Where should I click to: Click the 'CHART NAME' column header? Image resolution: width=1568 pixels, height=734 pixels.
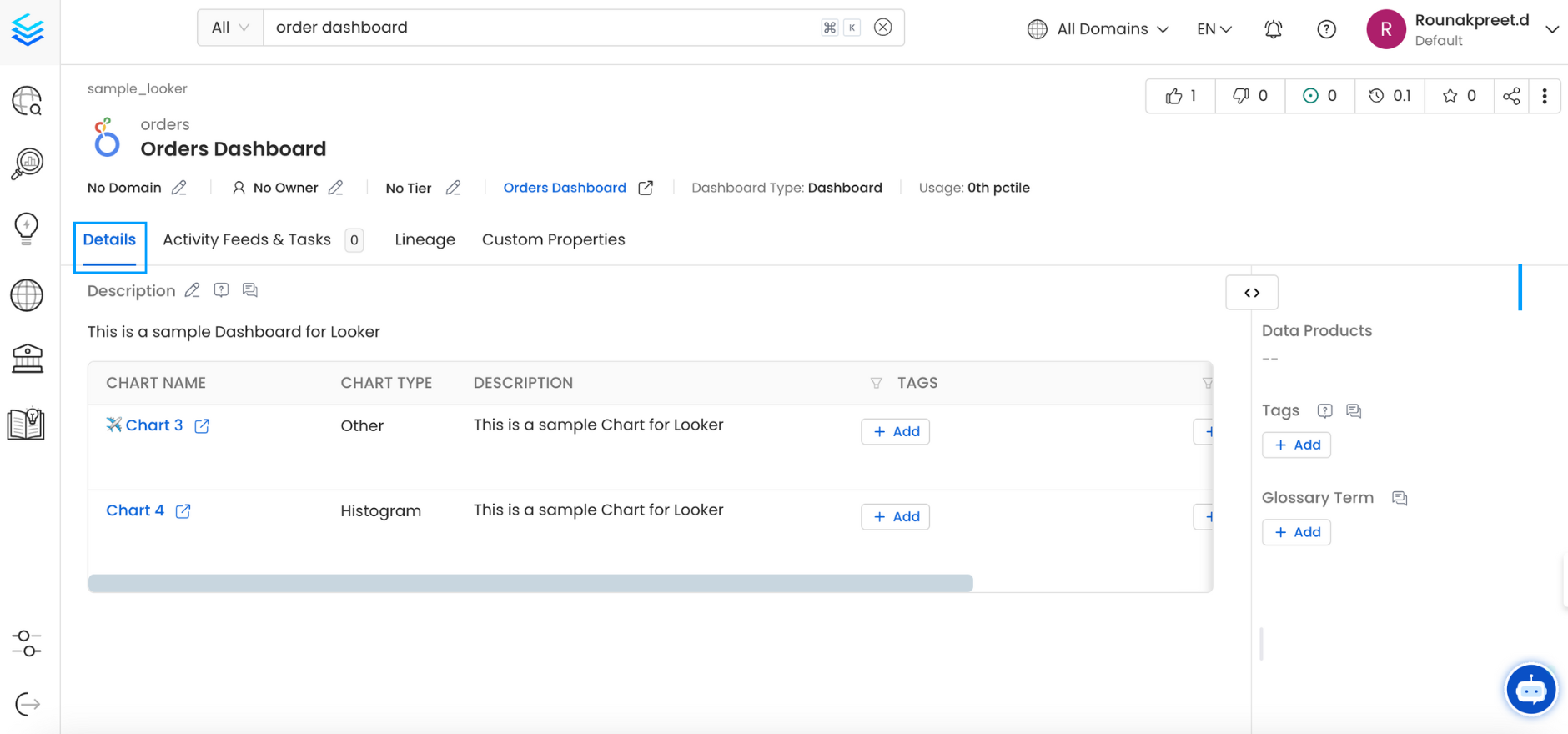click(x=156, y=383)
